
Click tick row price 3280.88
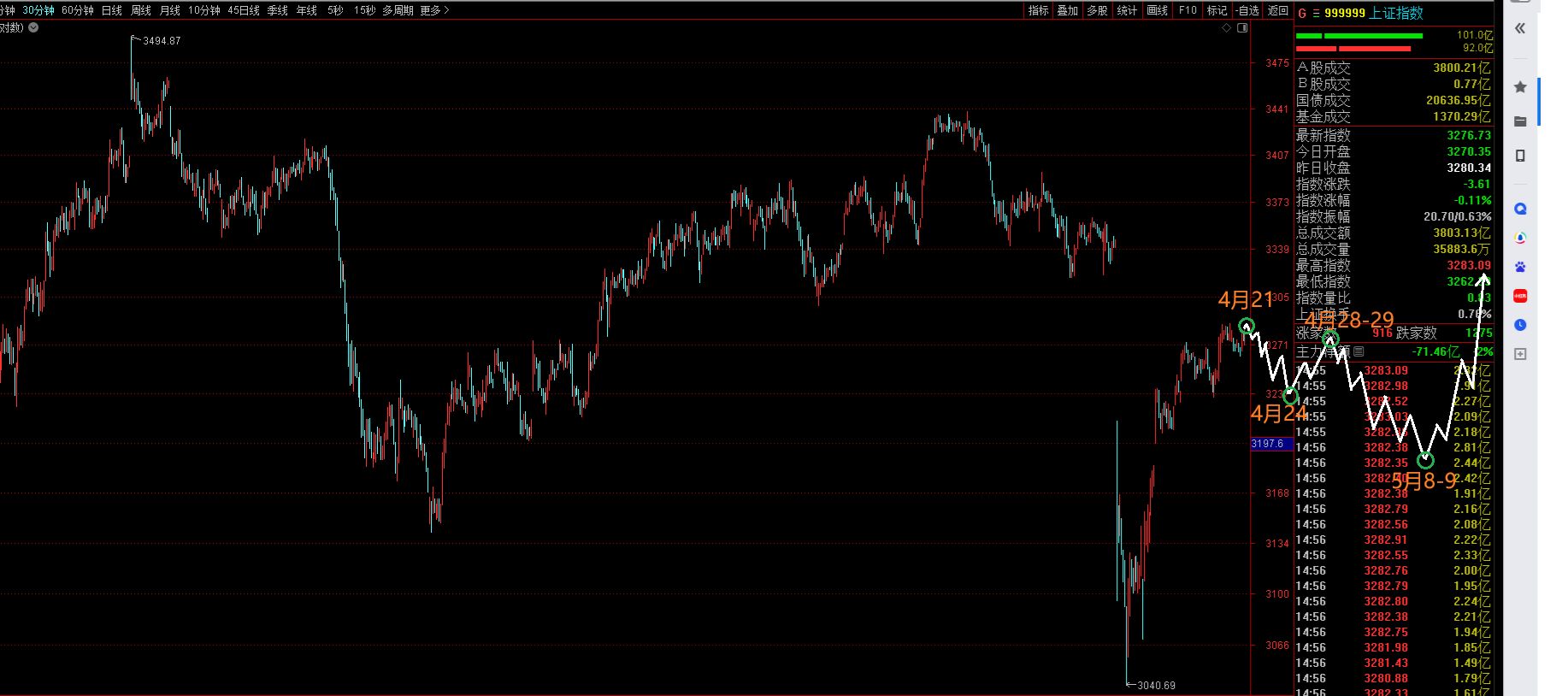[x=1386, y=678]
